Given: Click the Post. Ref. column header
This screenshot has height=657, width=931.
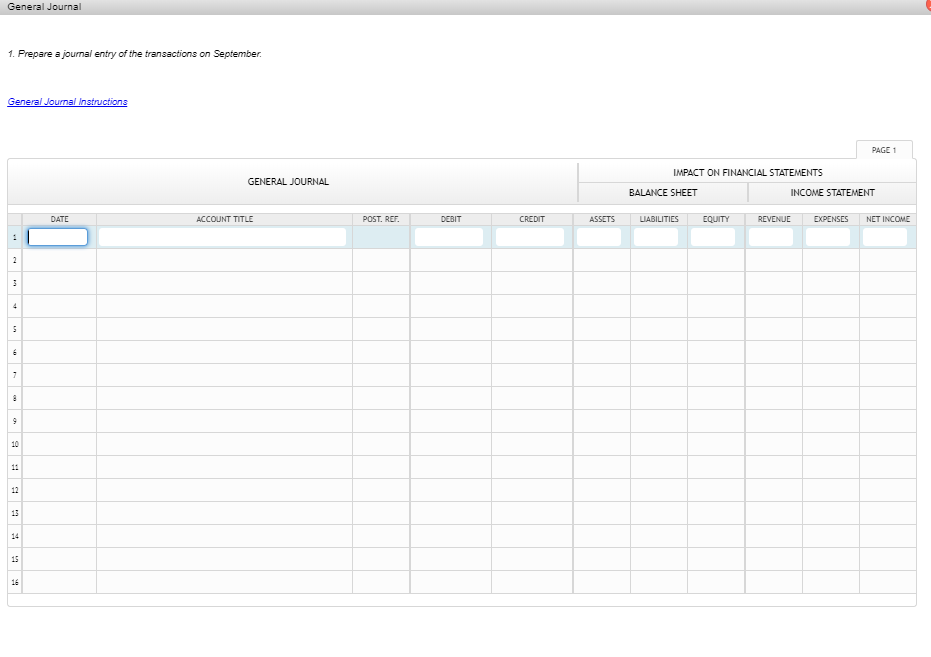Looking at the screenshot, I should click(x=380, y=219).
